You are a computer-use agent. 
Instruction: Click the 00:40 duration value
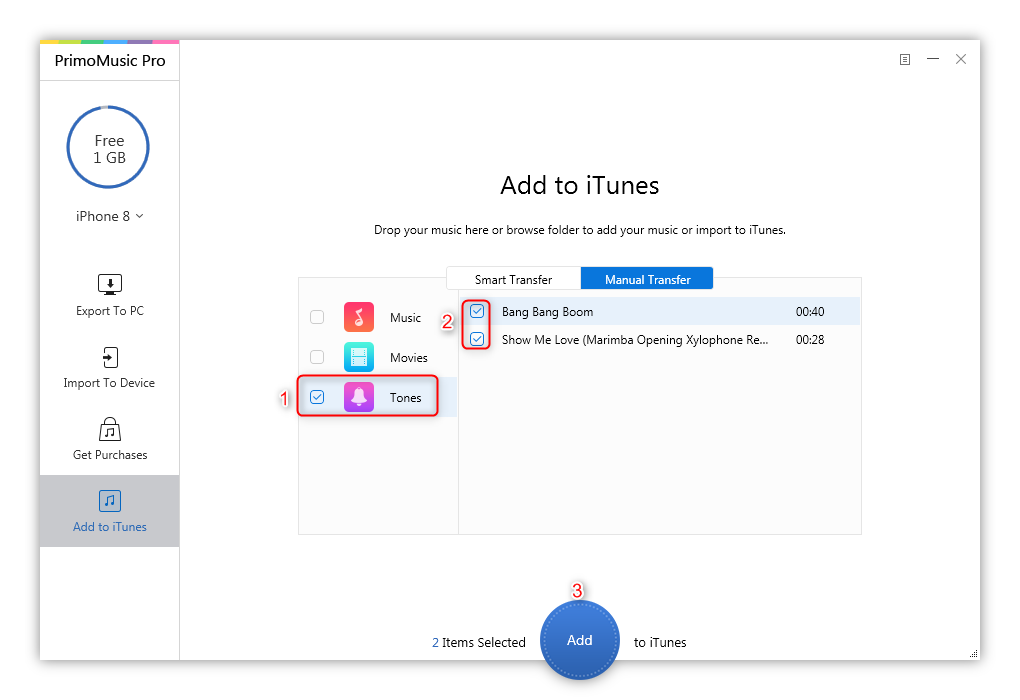pyautogui.click(x=810, y=312)
